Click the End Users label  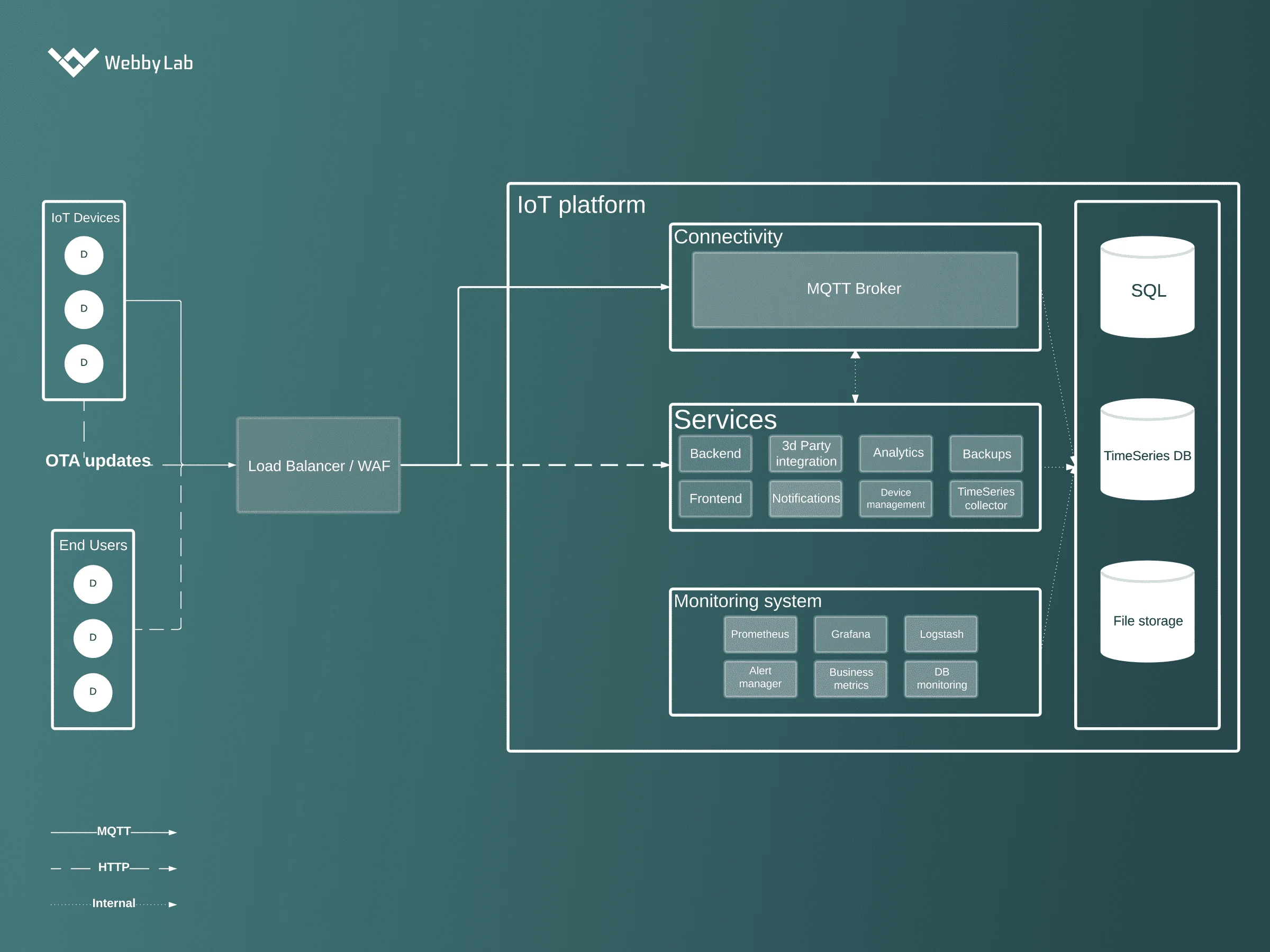click(x=93, y=545)
